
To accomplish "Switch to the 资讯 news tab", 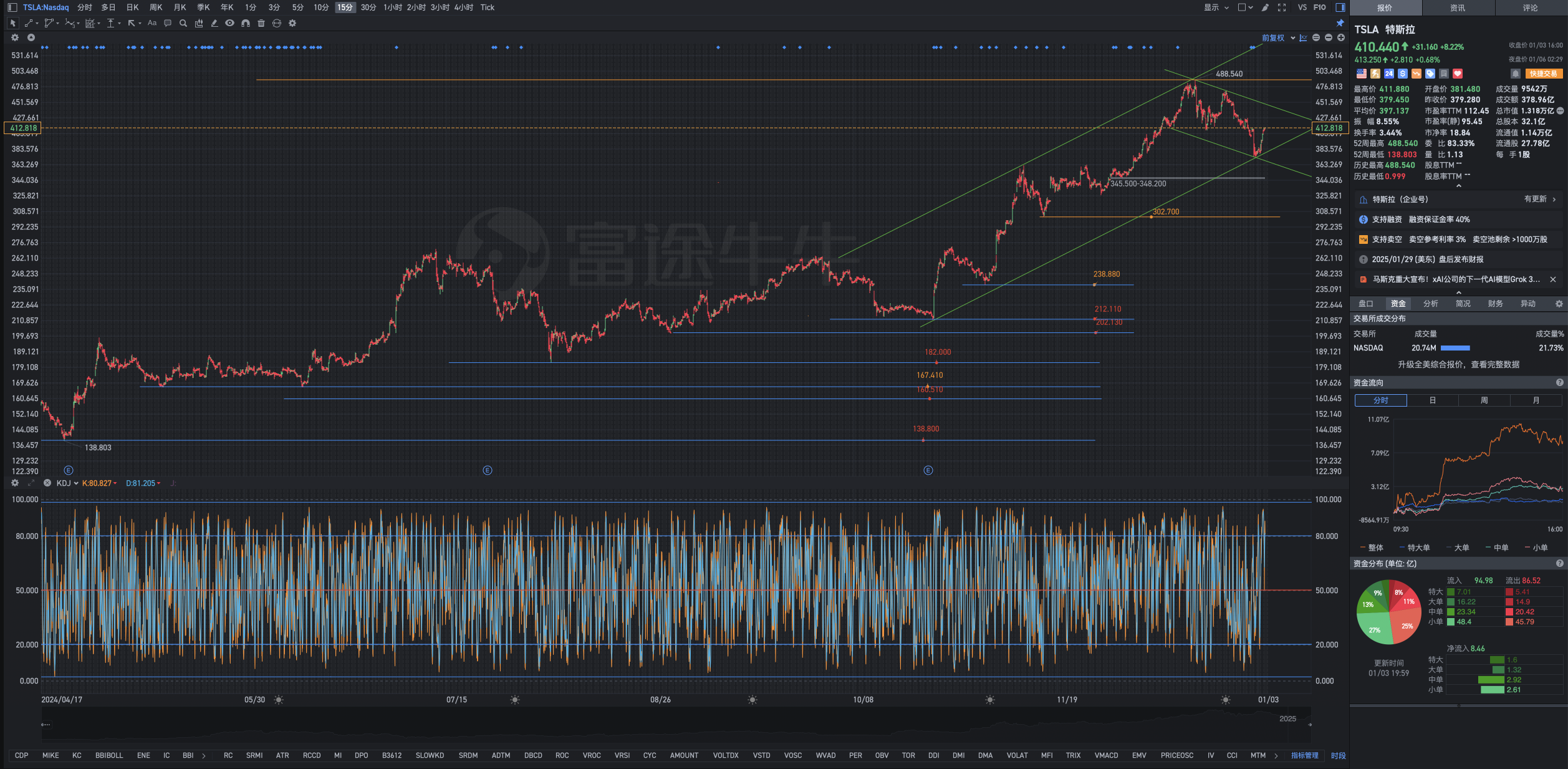I will point(1458,7).
